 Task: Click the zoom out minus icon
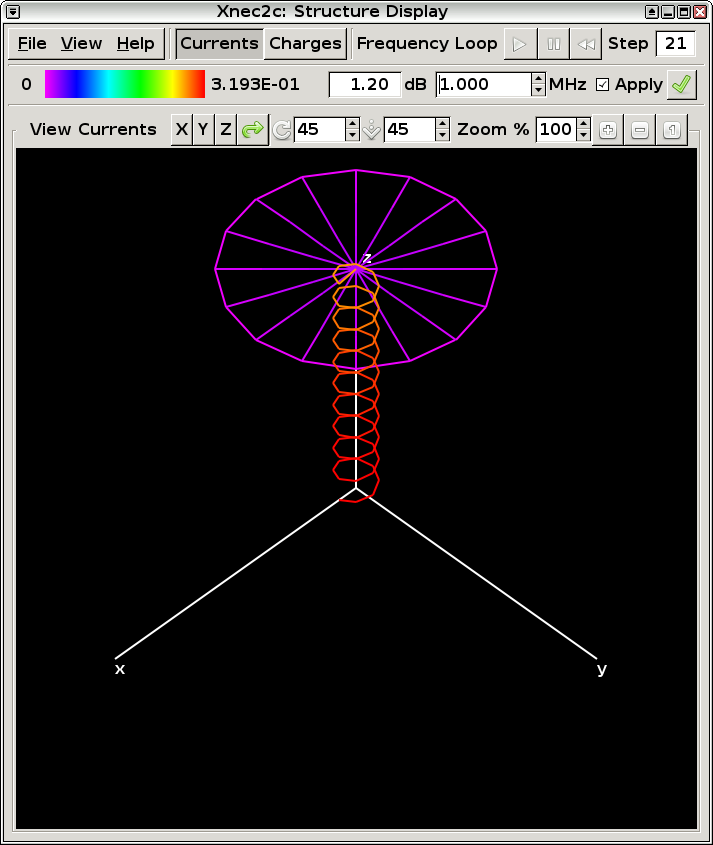[640, 130]
